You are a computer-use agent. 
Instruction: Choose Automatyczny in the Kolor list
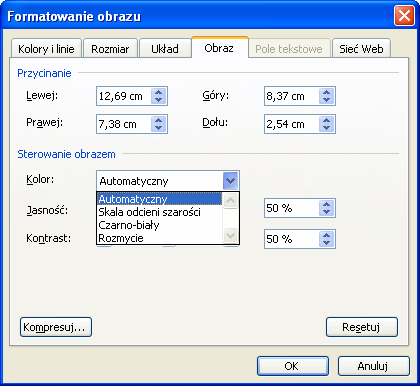coord(160,199)
